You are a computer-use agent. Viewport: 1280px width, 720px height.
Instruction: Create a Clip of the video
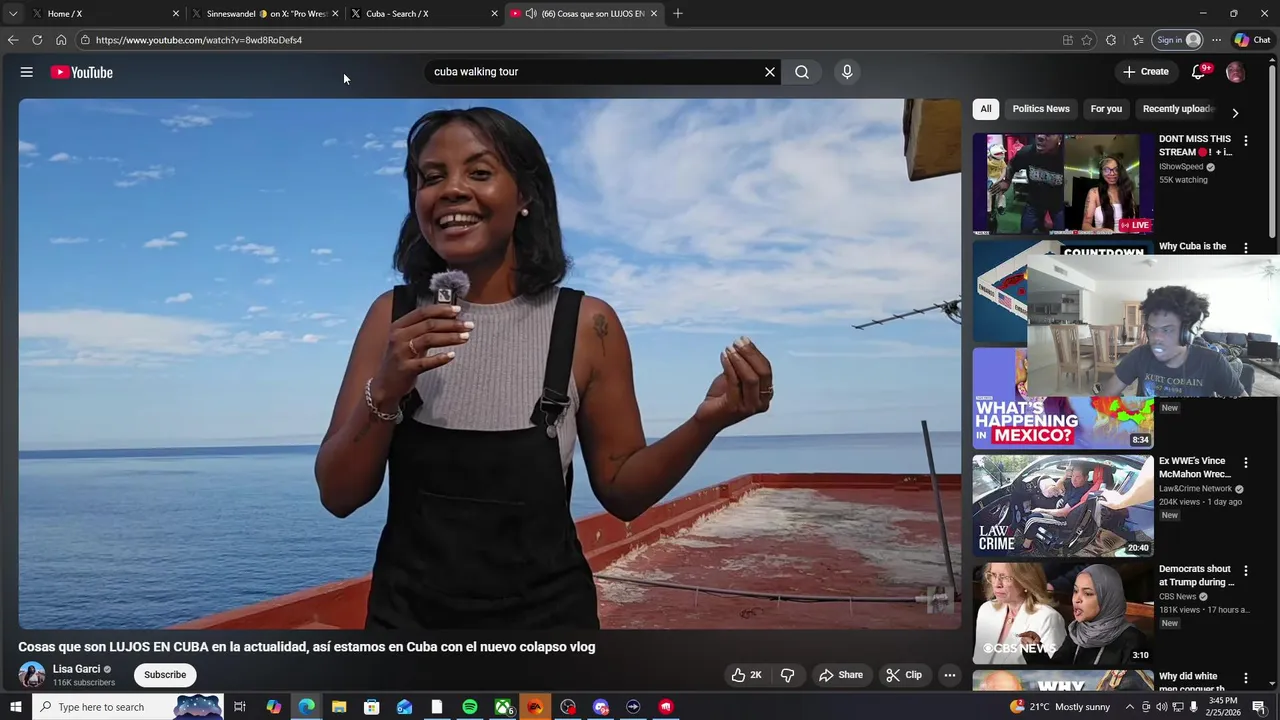coord(904,675)
